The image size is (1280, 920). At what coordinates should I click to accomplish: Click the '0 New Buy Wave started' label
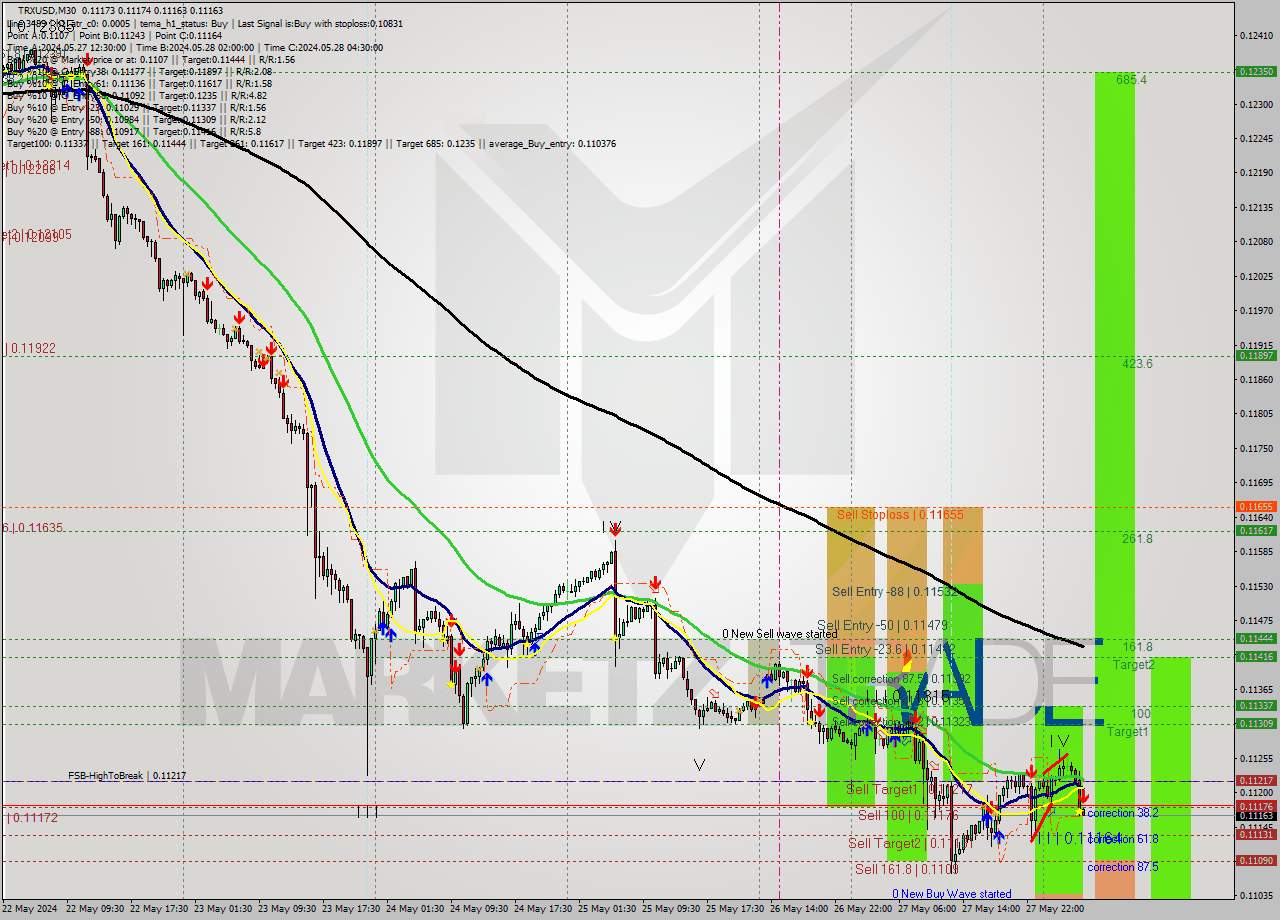[952, 892]
